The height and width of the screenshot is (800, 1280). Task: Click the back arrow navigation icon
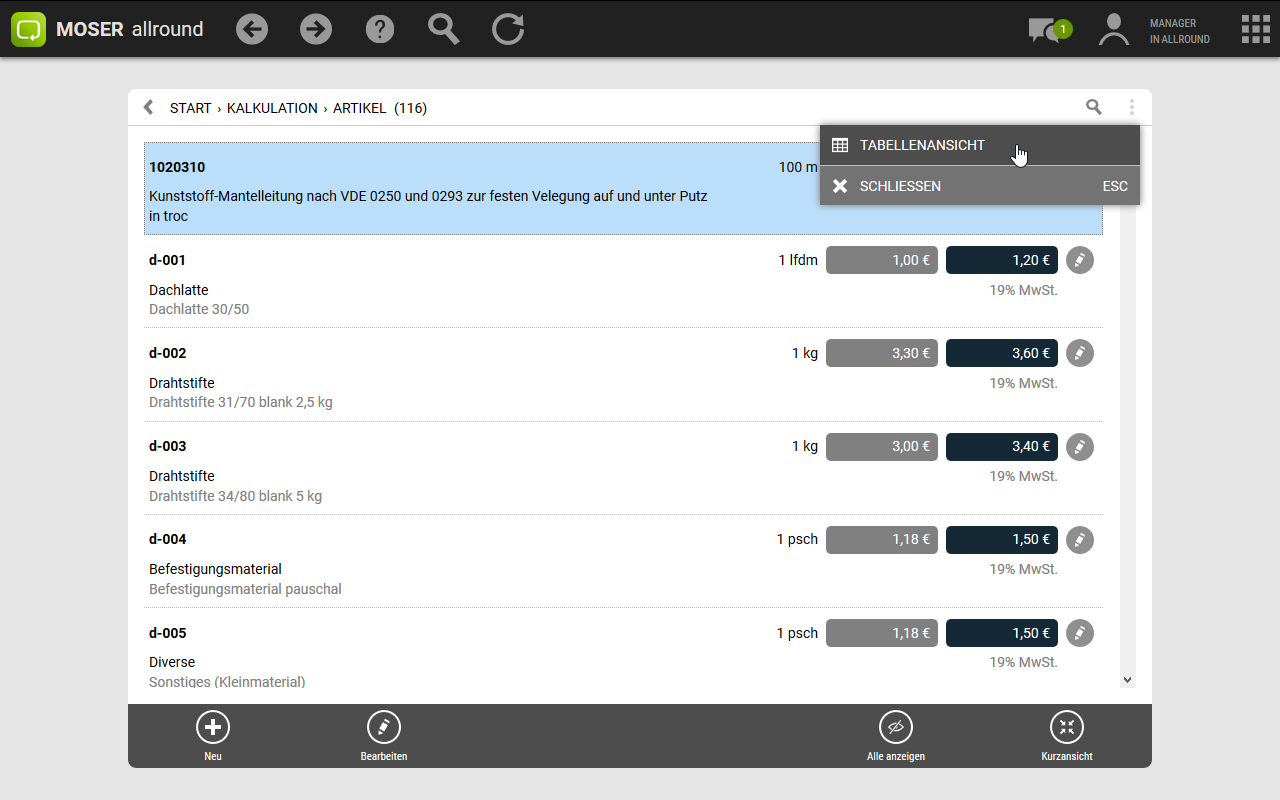(252, 29)
